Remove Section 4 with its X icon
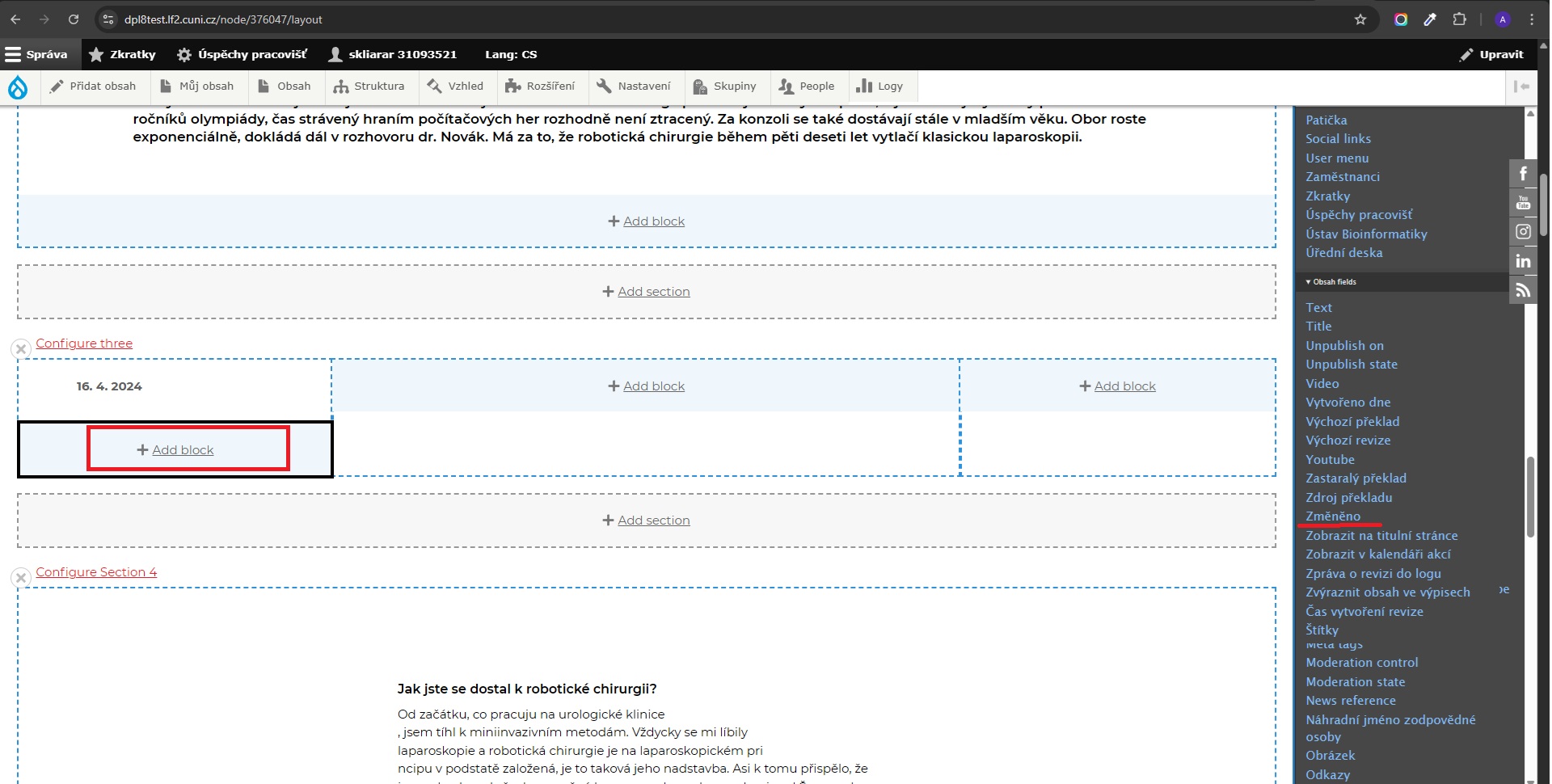This screenshot has width=1552, height=784. point(21,578)
